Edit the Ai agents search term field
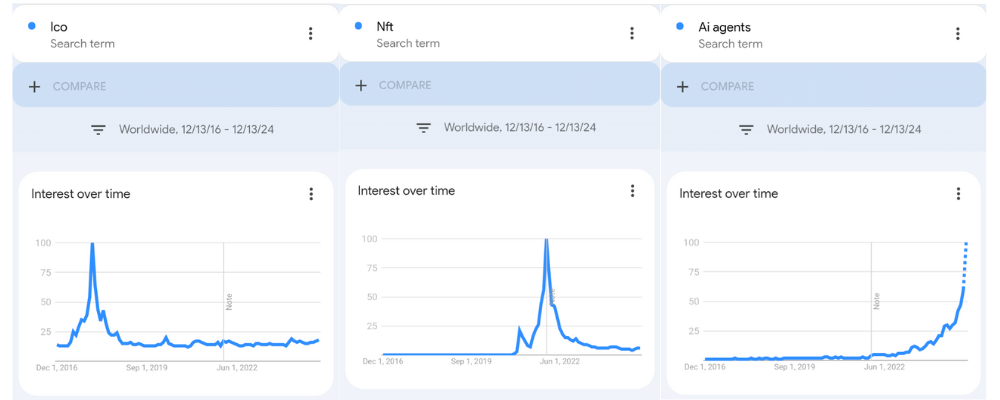 pyautogui.click(x=823, y=34)
